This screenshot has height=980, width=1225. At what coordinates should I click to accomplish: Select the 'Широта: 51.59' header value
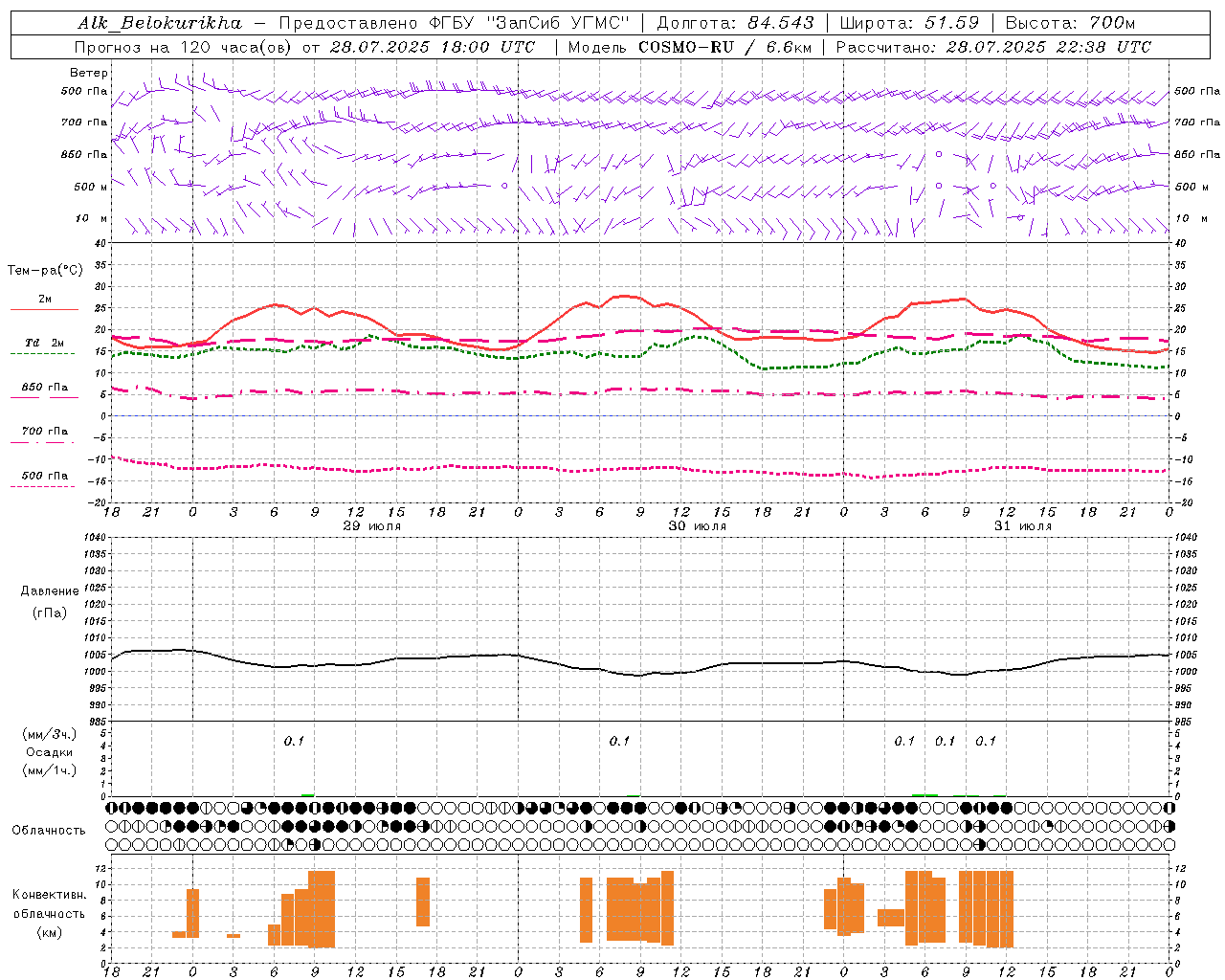909,23
